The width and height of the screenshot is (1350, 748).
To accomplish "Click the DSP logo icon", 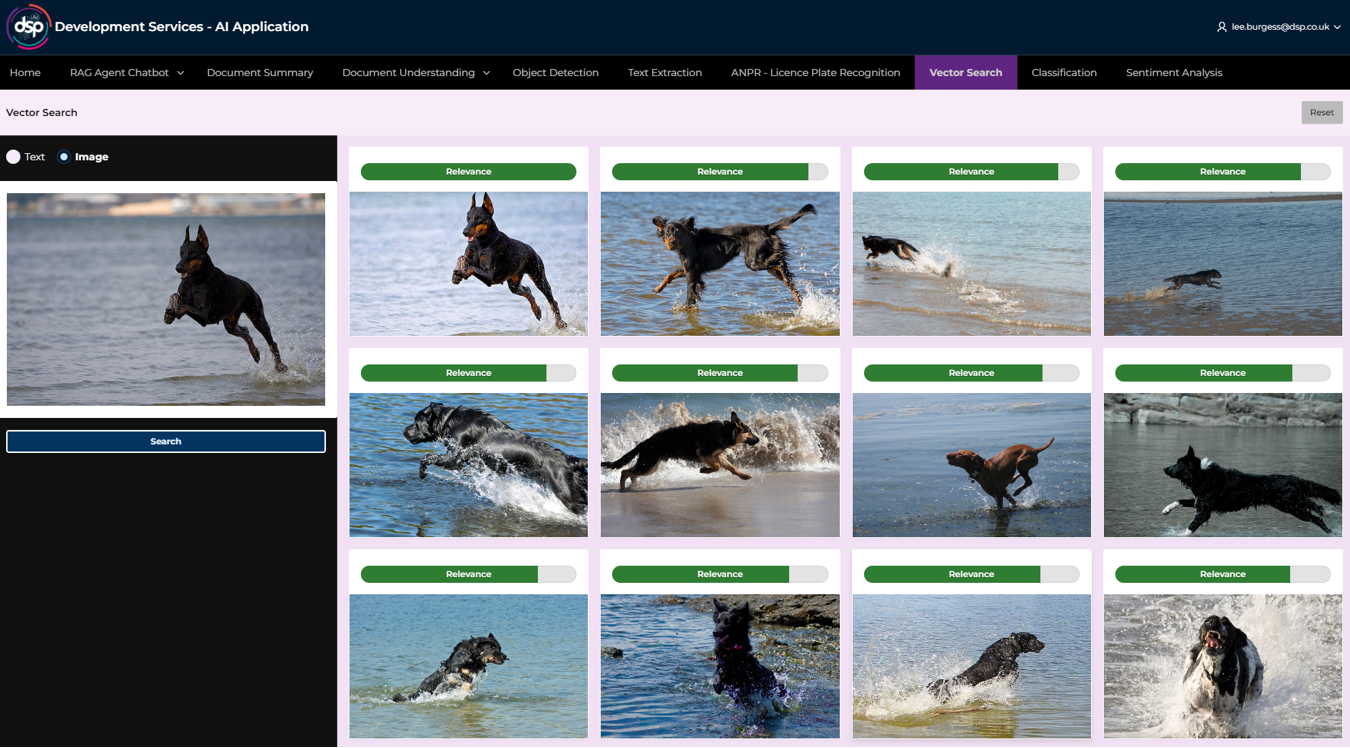I will (28, 27).
